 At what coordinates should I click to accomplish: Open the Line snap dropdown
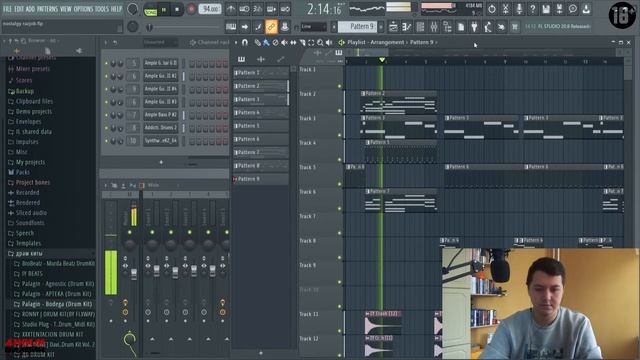pos(313,27)
